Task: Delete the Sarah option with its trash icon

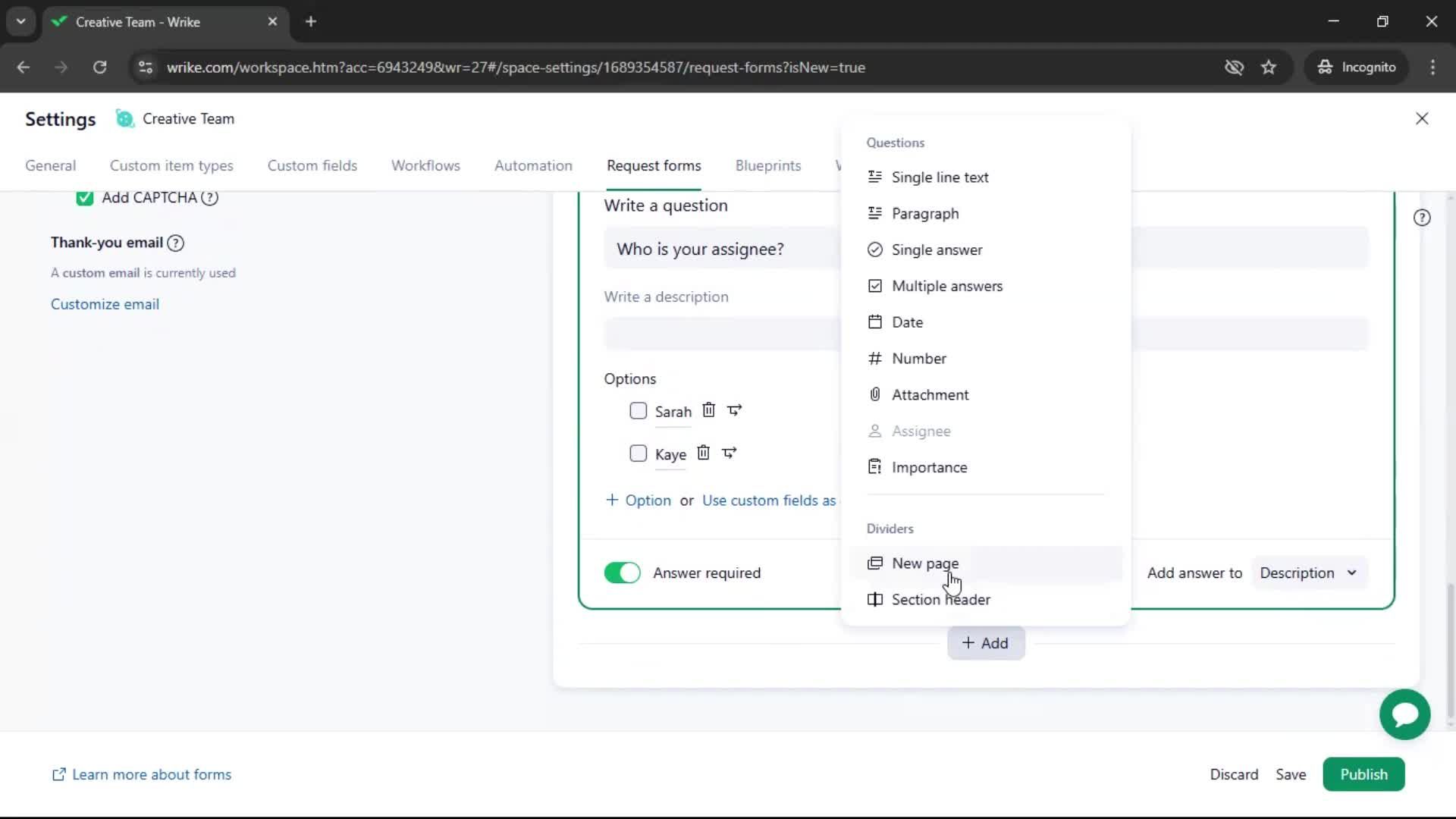Action: pos(708,410)
